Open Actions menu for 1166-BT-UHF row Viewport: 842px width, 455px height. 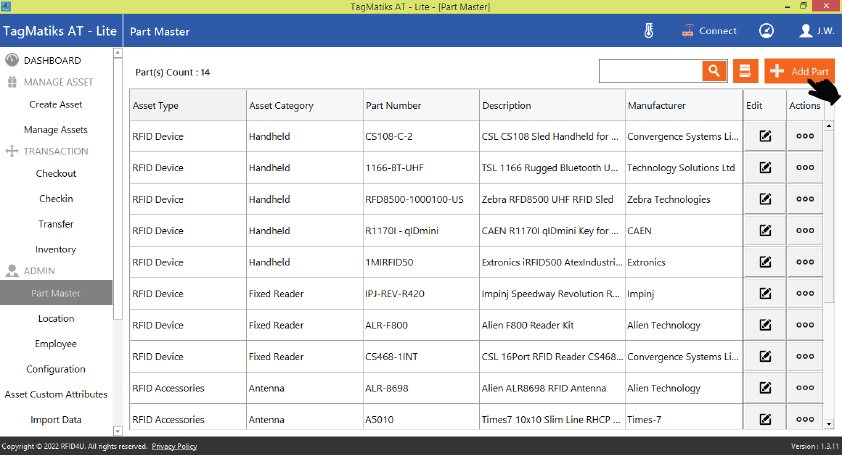coord(805,168)
